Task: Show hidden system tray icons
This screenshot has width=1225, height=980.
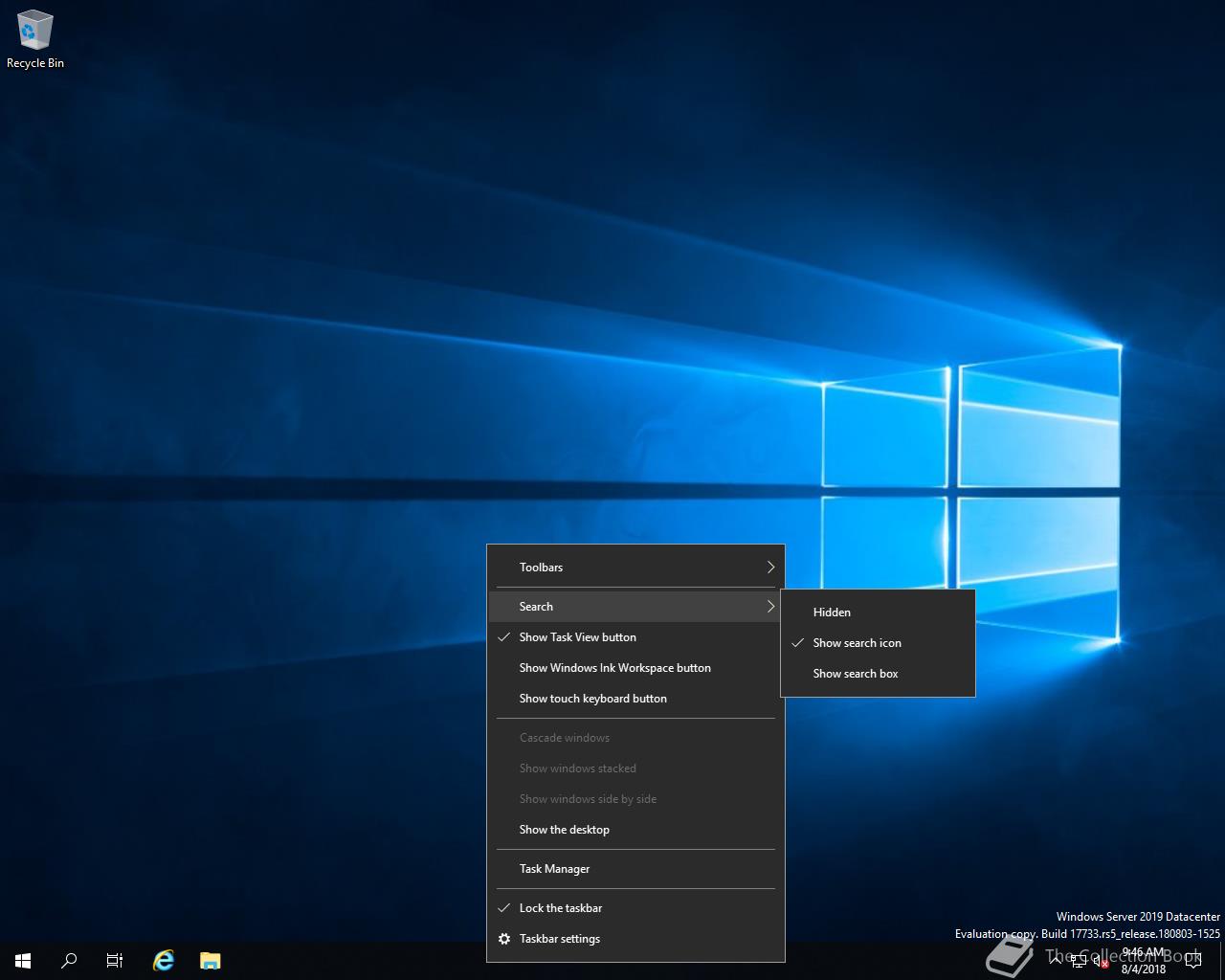Action: click(1056, 961)
